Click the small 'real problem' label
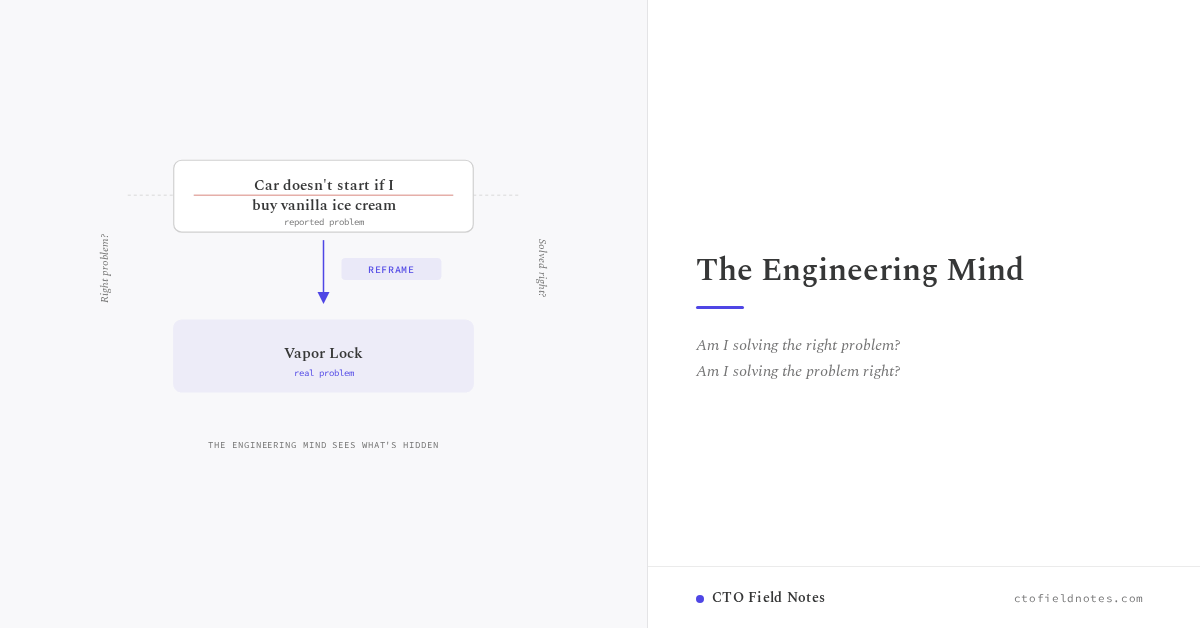Image resolution: width=1200 pixels, height=628 pixels. (324, 373)
